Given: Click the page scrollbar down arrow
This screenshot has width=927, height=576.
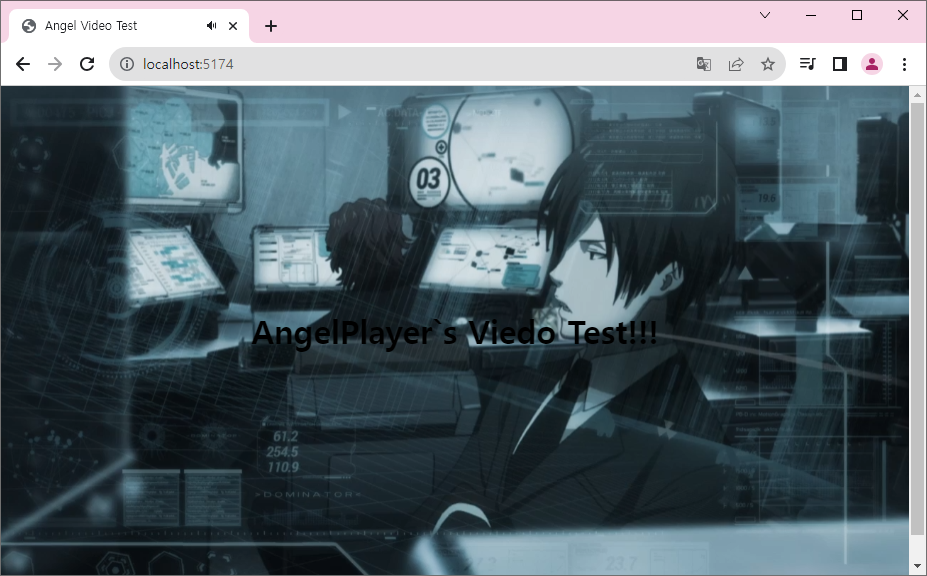Looking at the screenshot, I should [917, 567].
